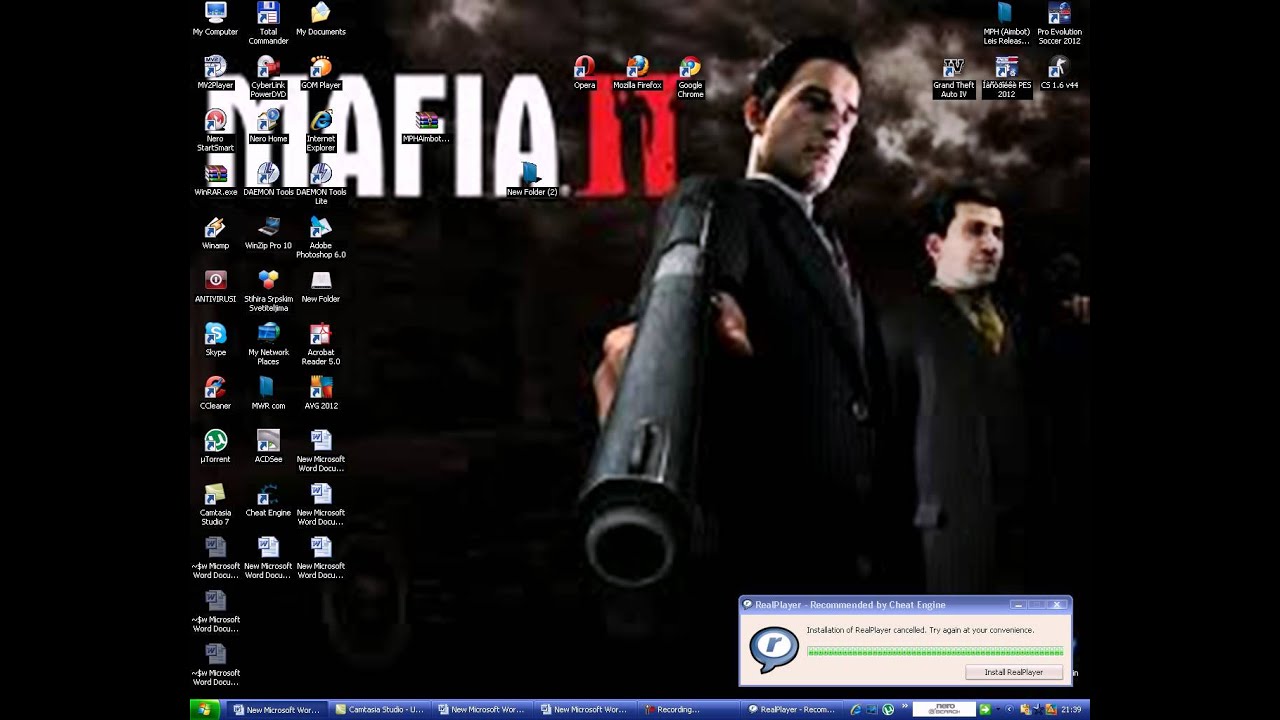Open MPH (Aimbot) Leis Release folder
Viewport: 1280px width, 720px height.
pyautogui.click(x=1006, y=23)
